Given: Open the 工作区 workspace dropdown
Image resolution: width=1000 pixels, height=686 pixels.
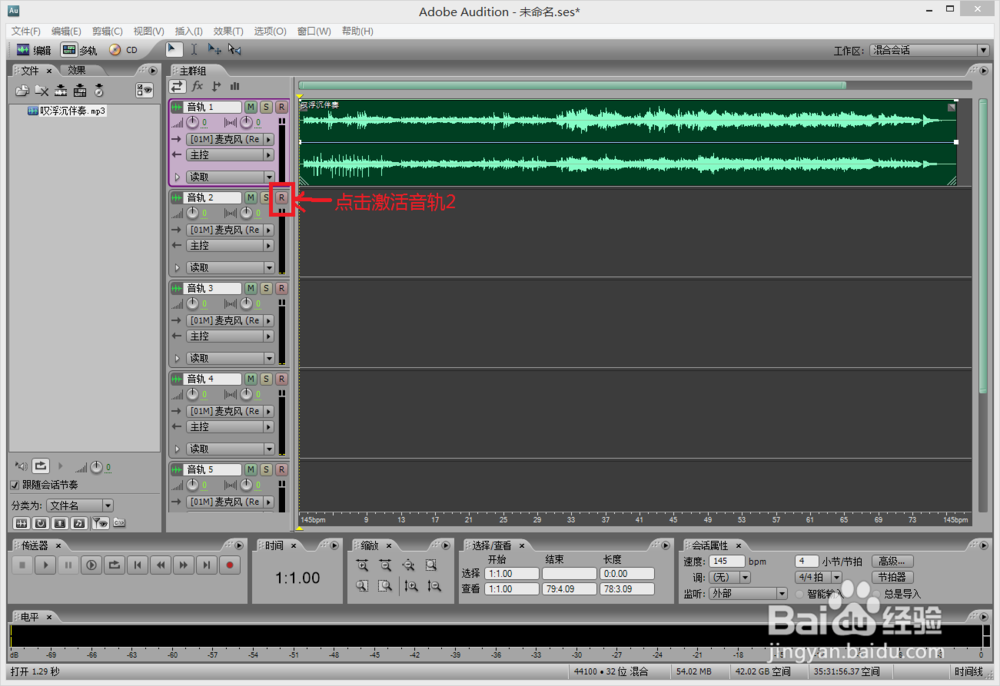Looking at the screenshot, I should click(930, 50).
